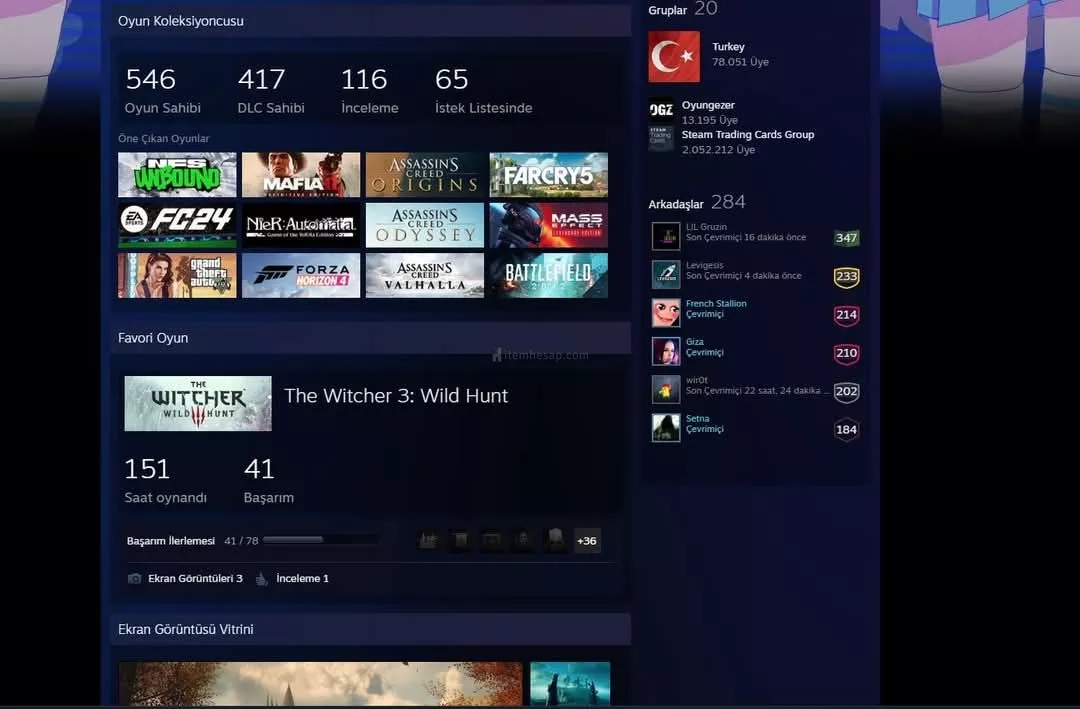This screenshot has width=1080, height=709.
Task: Click the Oyungezer group logo
Action: [661, 109]
